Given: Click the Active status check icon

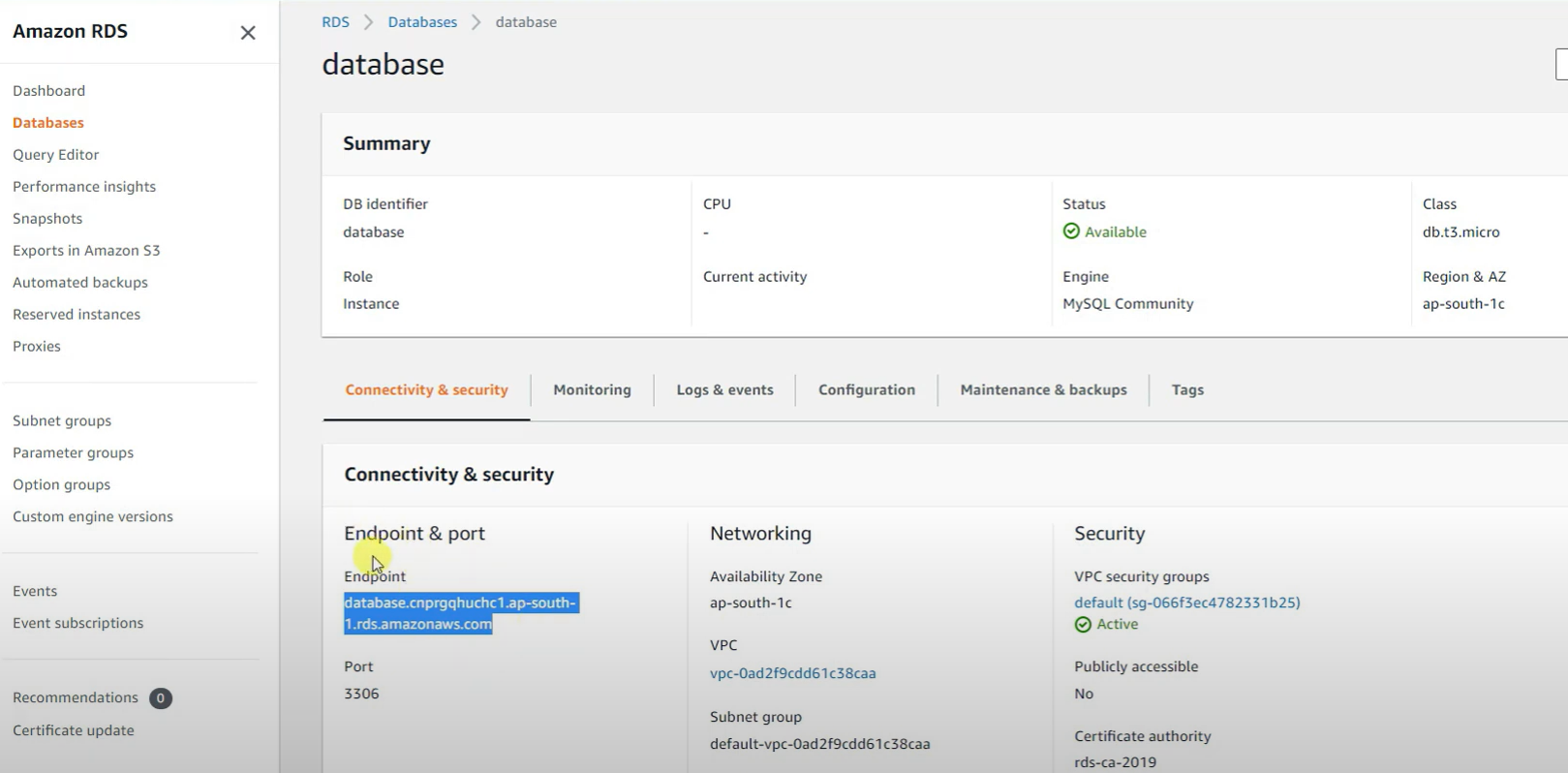Looking at the screenshot, I should [1083, 625].
